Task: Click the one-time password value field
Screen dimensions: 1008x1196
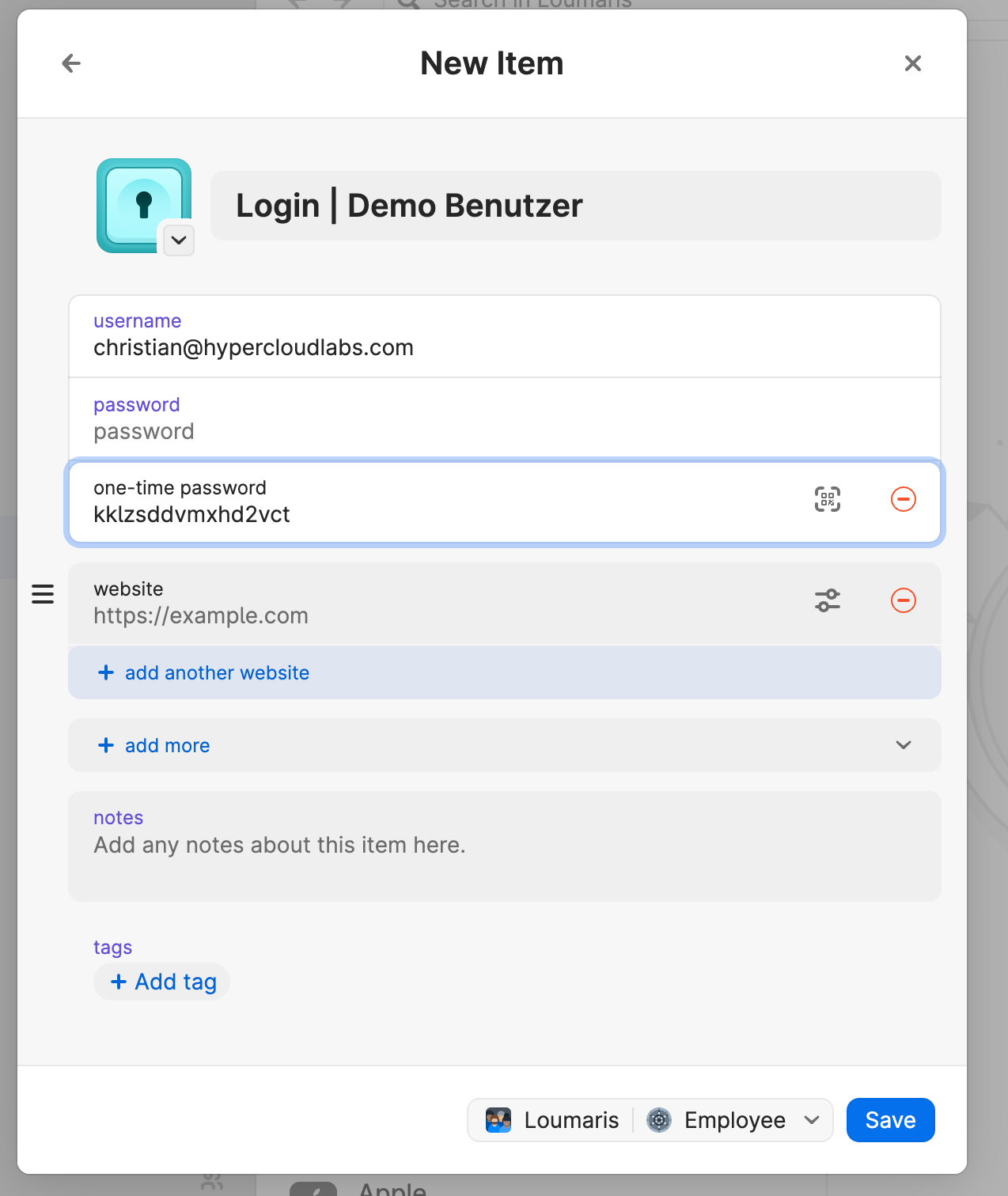Action: click(x=443, y=514)
